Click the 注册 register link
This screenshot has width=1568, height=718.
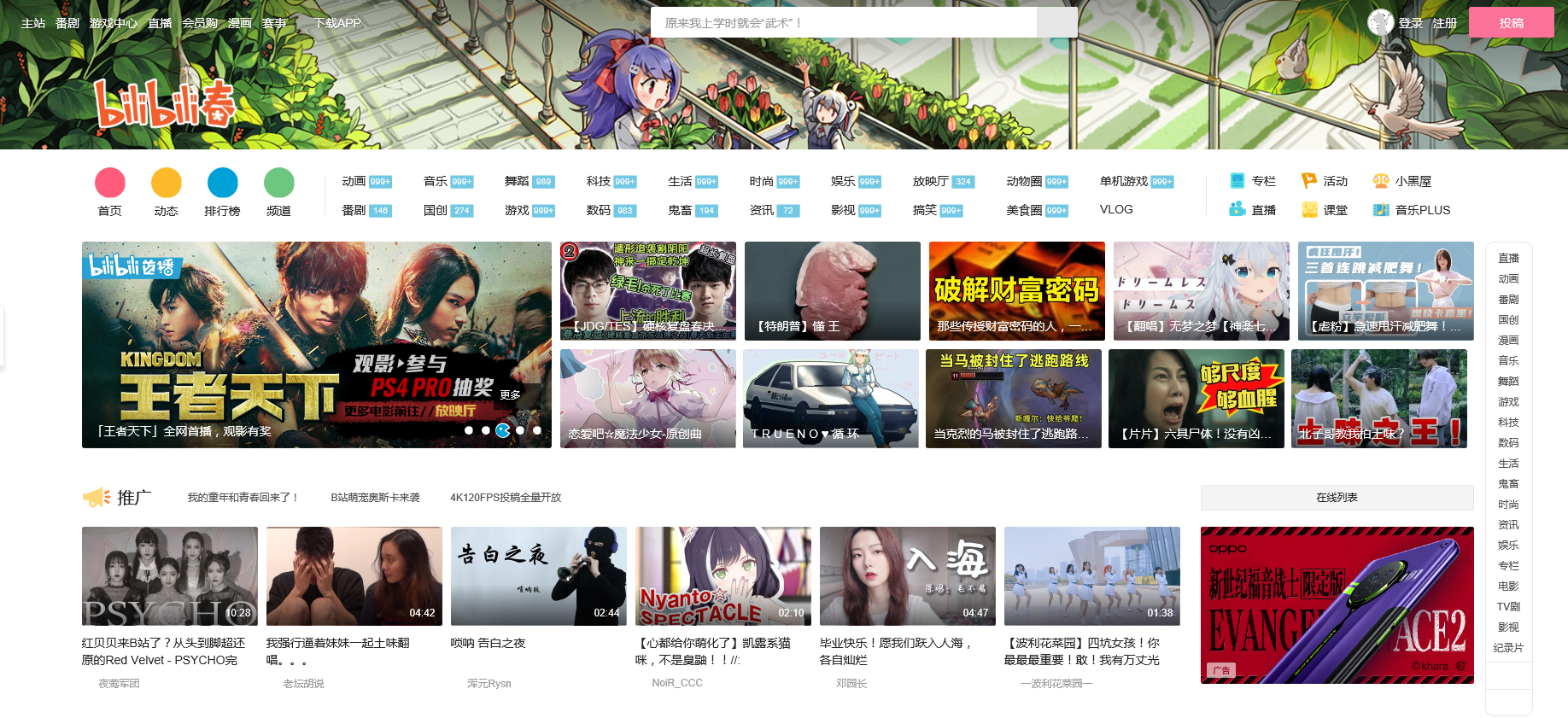pos(1445,23)
